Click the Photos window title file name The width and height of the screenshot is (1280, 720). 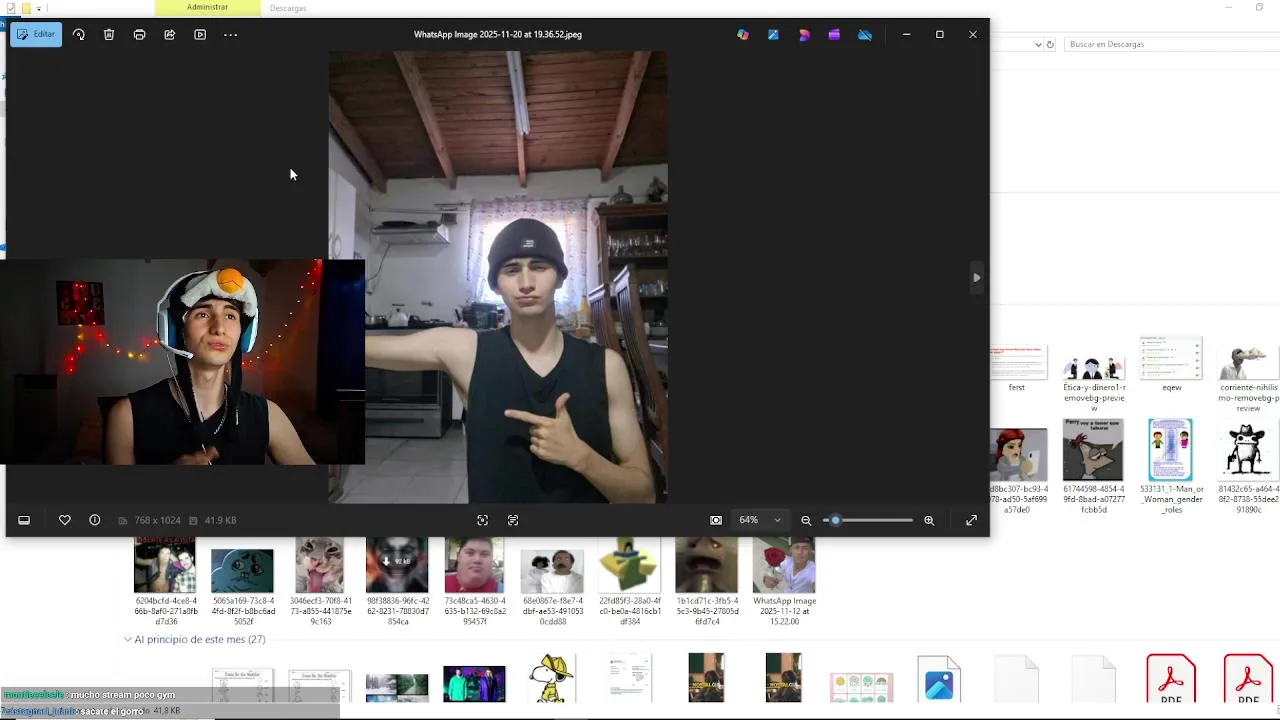coord(498,34)
